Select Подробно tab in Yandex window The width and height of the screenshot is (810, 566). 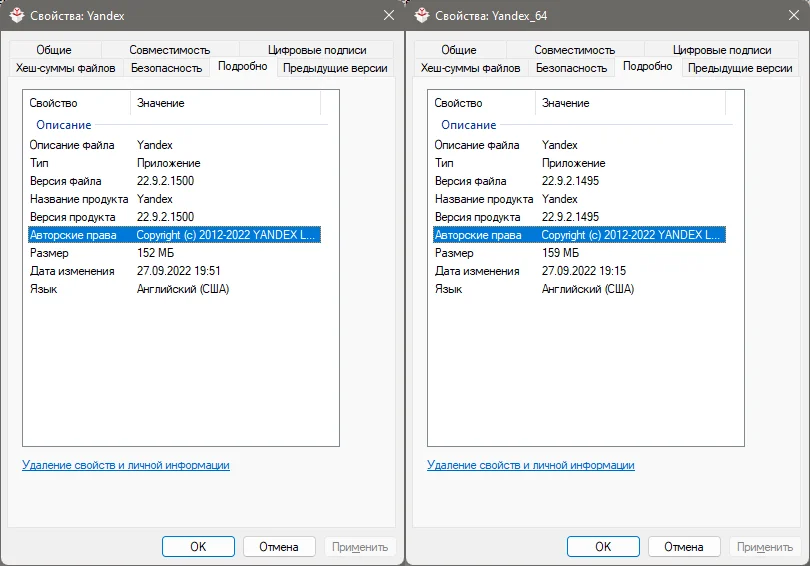click(x=243, y=66)
